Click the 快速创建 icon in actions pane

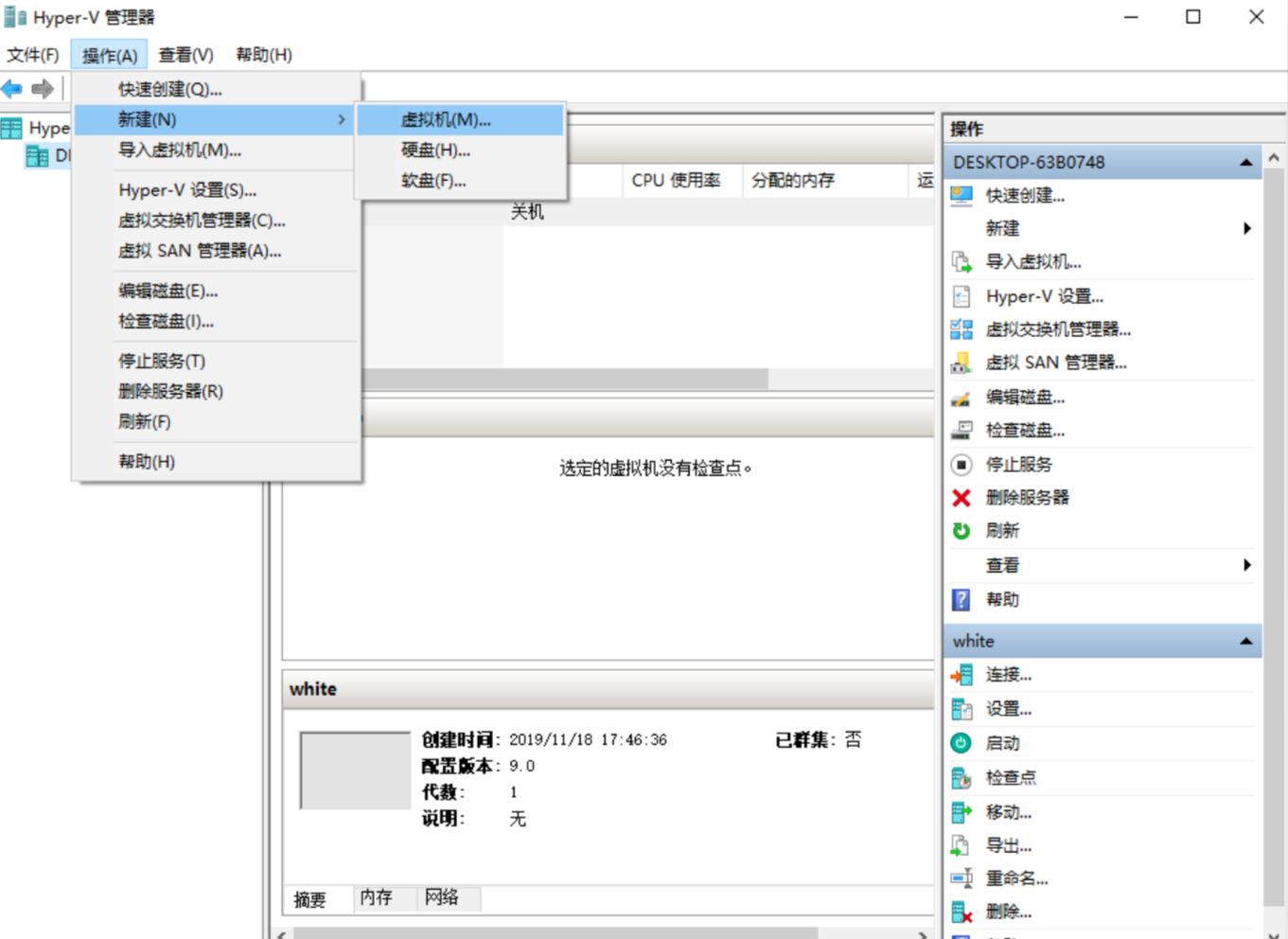[x=962, y=196]
